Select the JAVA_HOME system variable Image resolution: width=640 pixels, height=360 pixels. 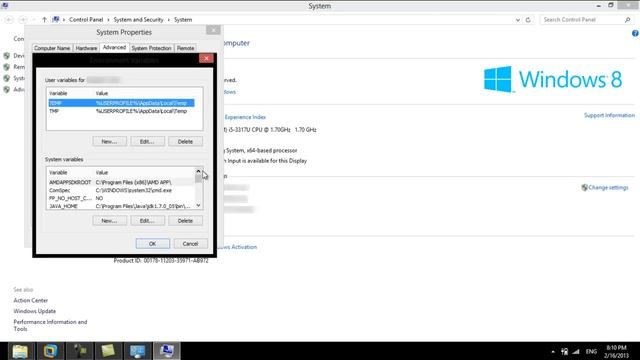(121, 206)
